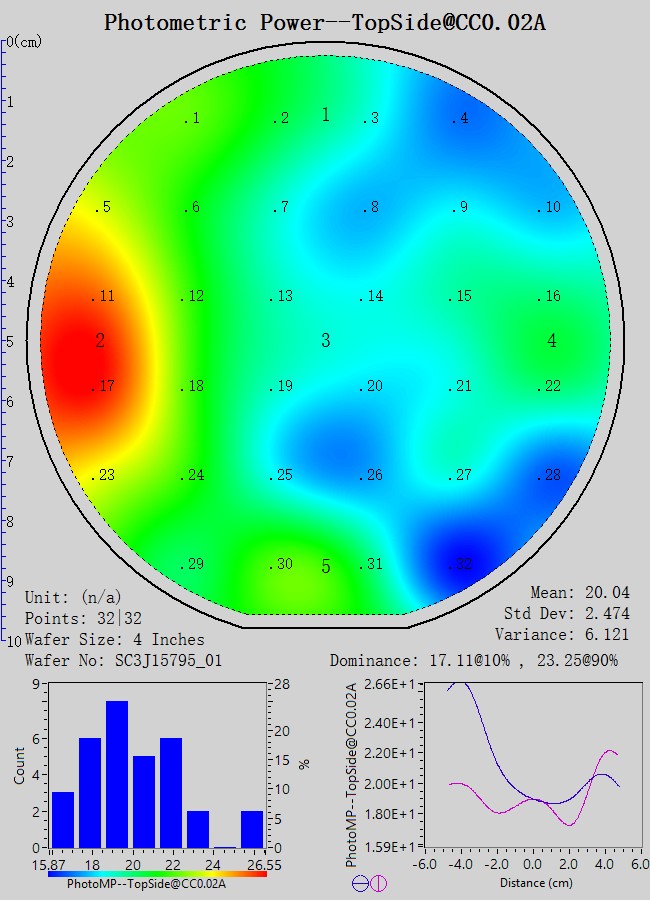
Task: Click region marker 2 on left side
Action: [100, 341]
